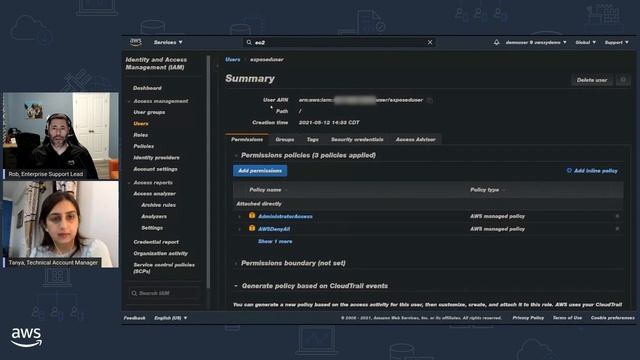The height and width of the screenshot is (360, 640).
Task: Open Credential report in the sidebar
Action: (x=156, y=242)
